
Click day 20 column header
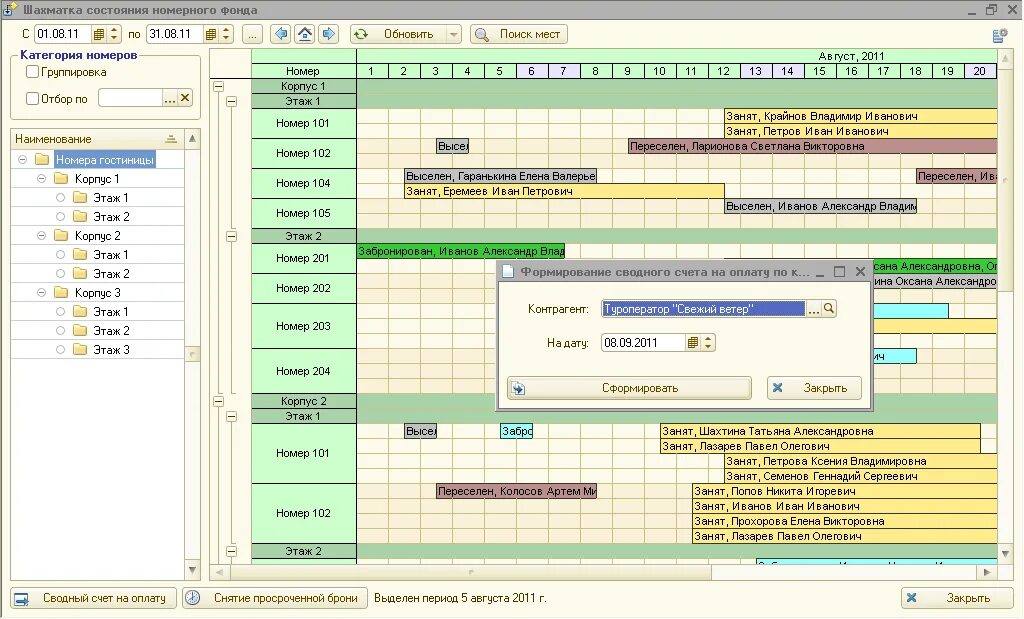(x=980, y=71)
